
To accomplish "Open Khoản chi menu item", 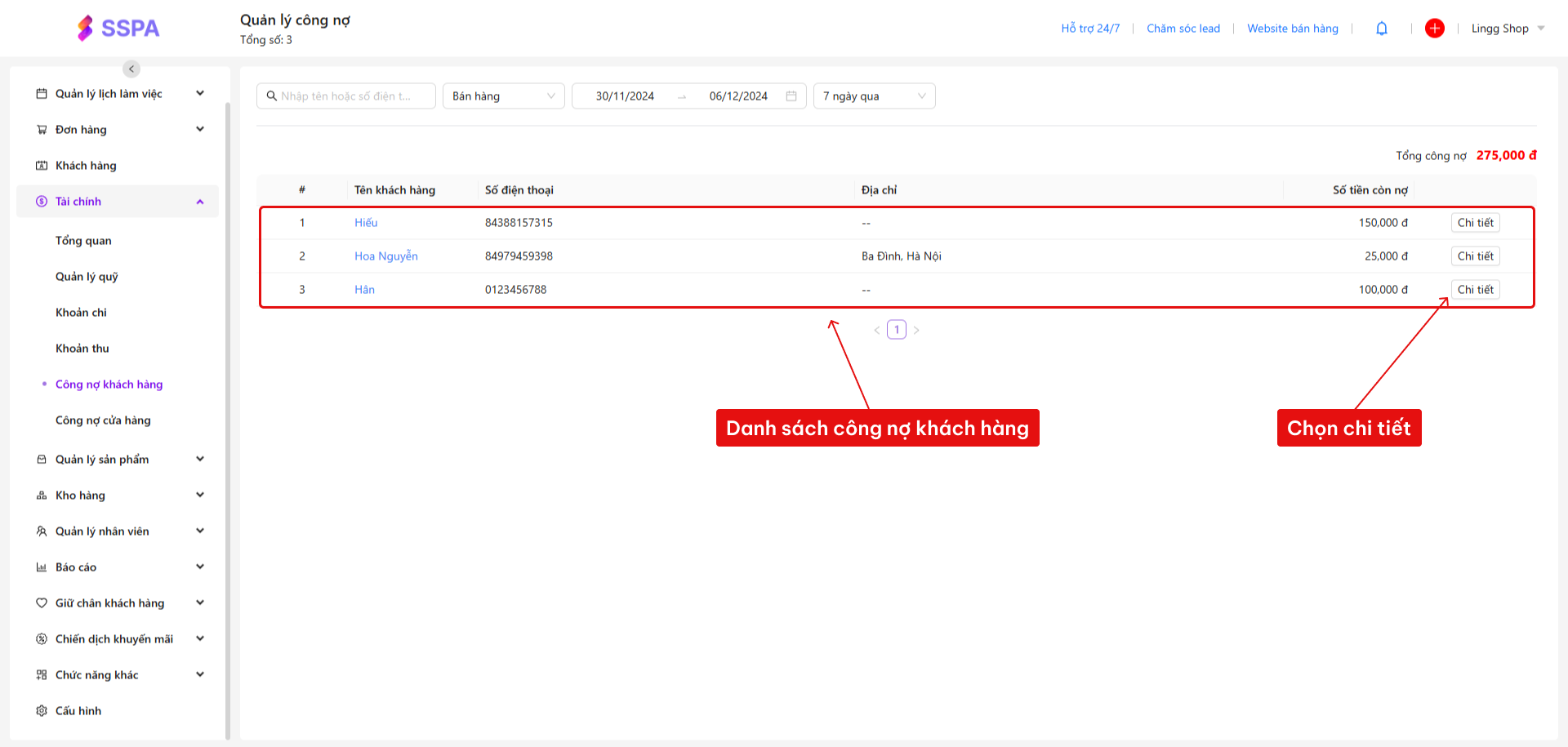I will (81, 313).
